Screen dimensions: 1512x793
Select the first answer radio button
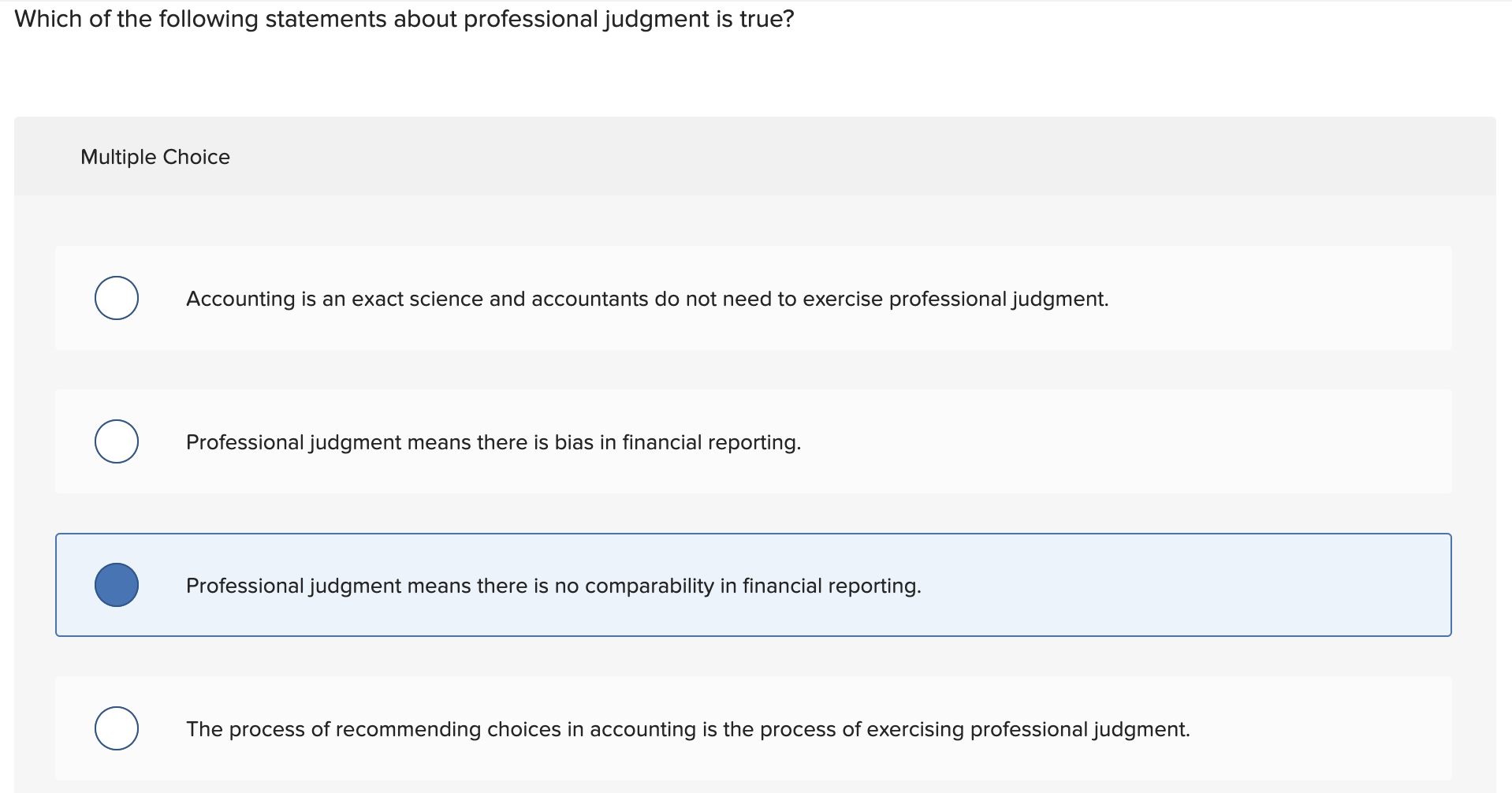(116, 298)
